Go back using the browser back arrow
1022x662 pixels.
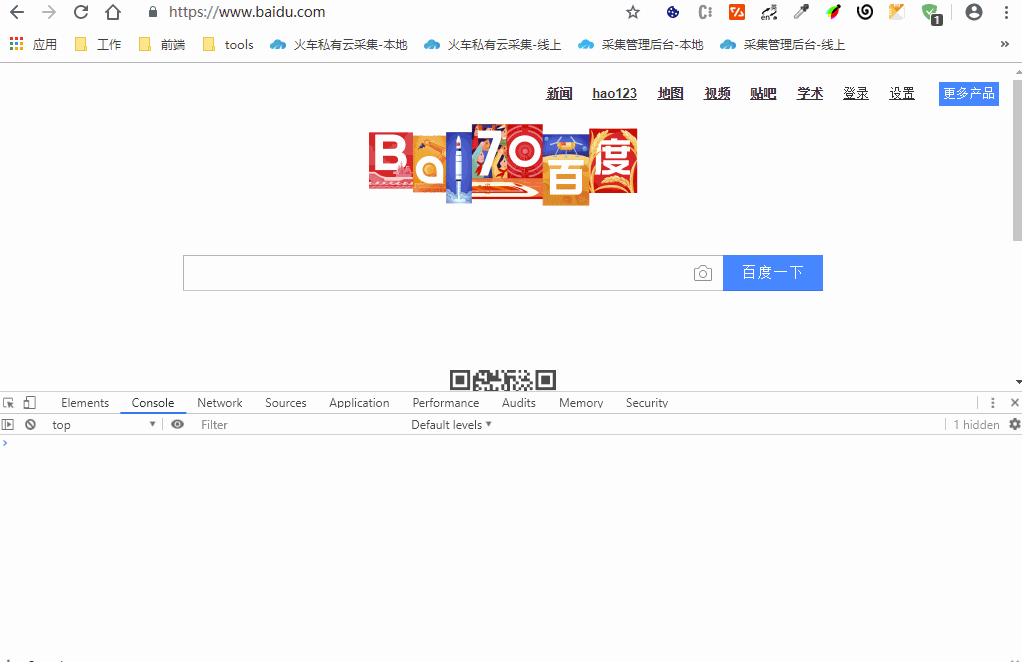(x=17, y=12)
